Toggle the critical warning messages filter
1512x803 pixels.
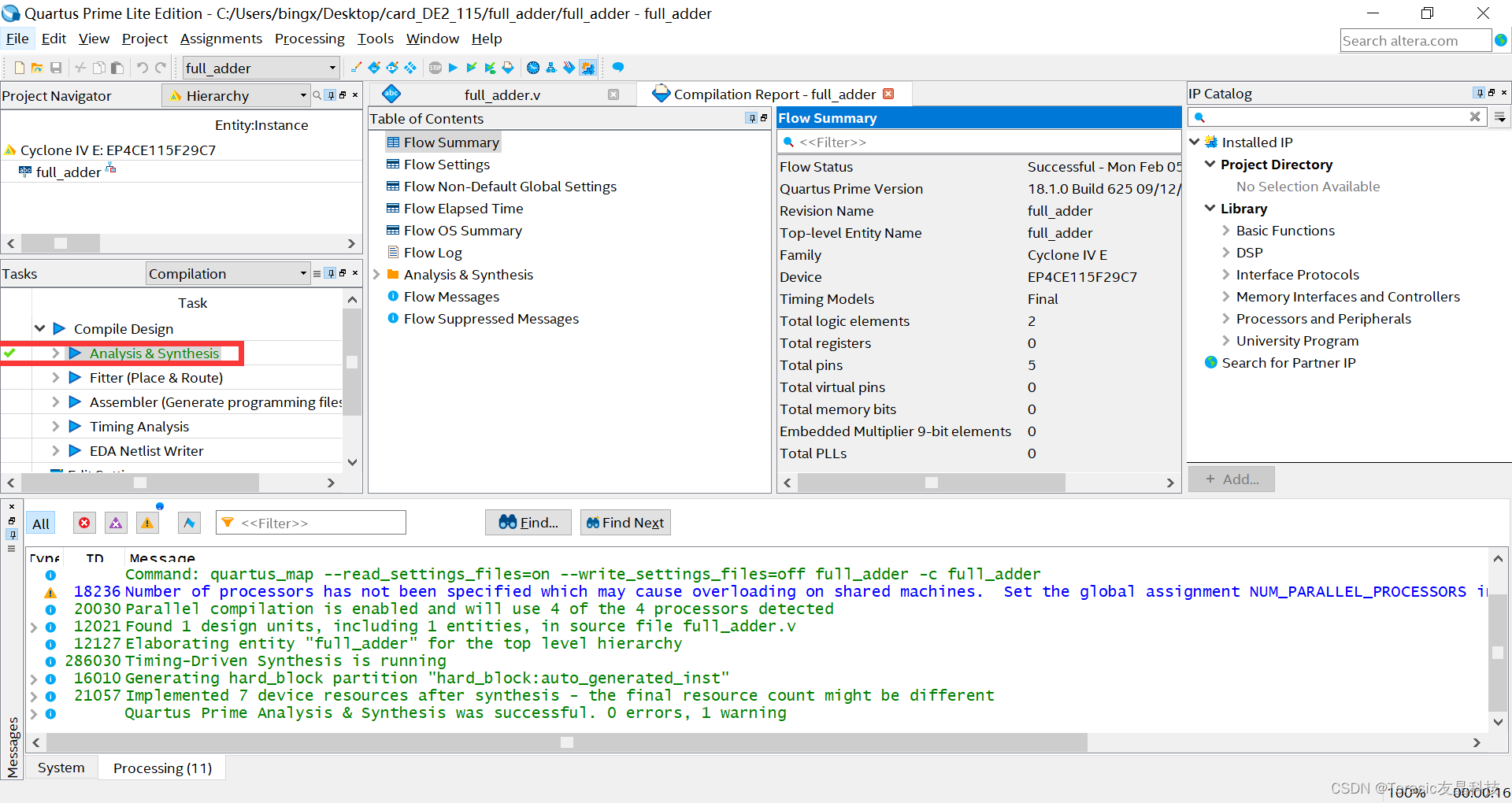[116, 523]
